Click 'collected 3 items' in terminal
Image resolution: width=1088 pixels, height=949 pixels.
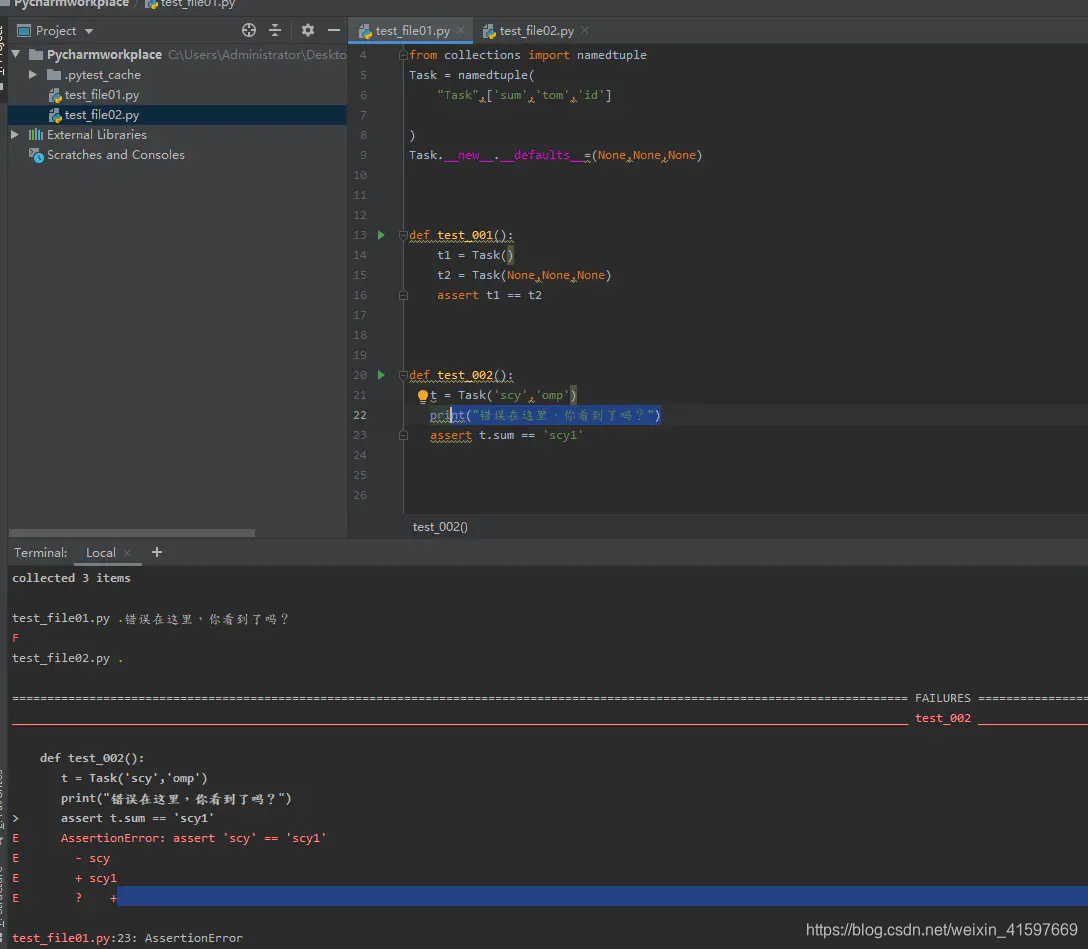pos(71,578)
